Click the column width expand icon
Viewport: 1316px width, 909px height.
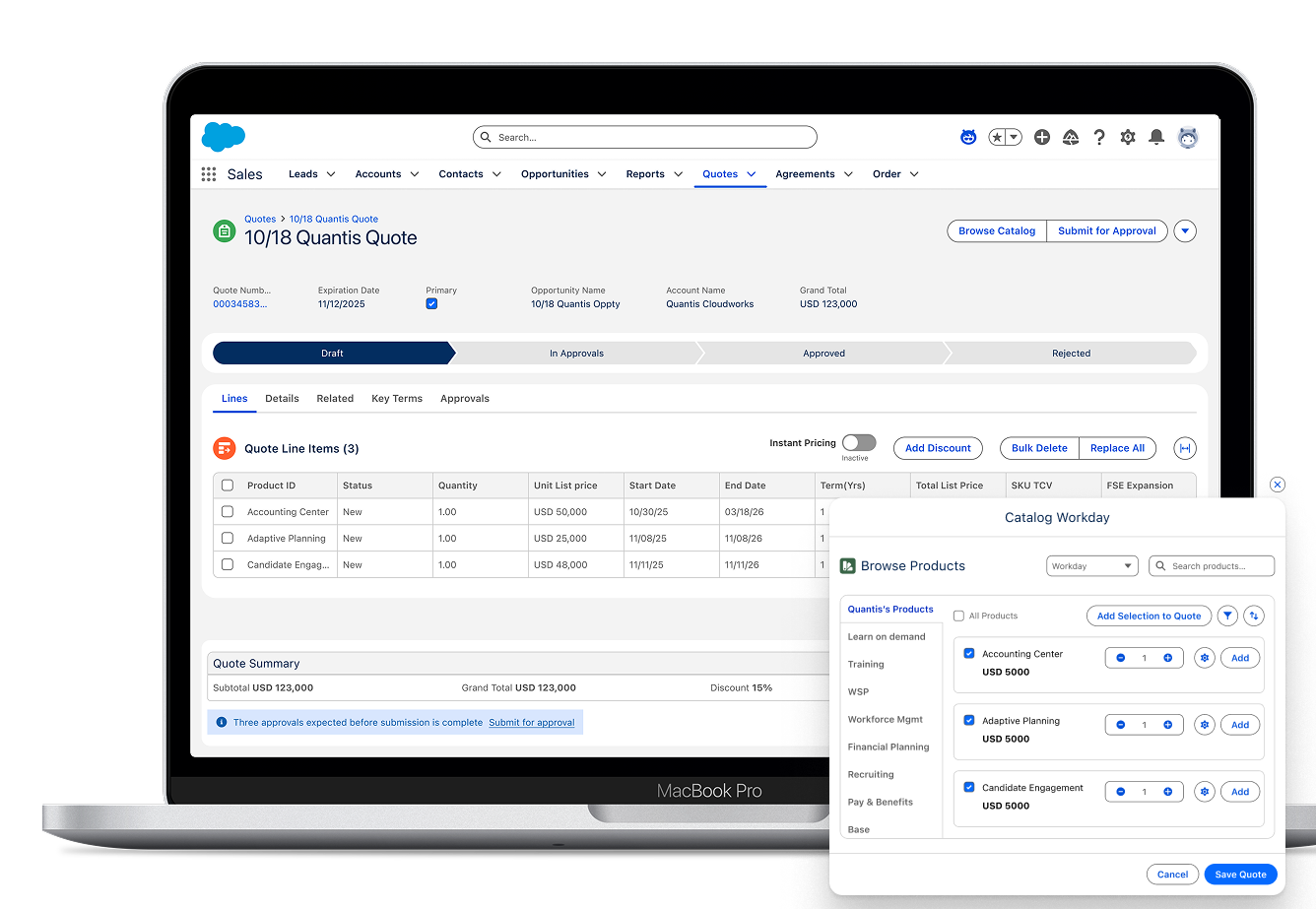1185,448
